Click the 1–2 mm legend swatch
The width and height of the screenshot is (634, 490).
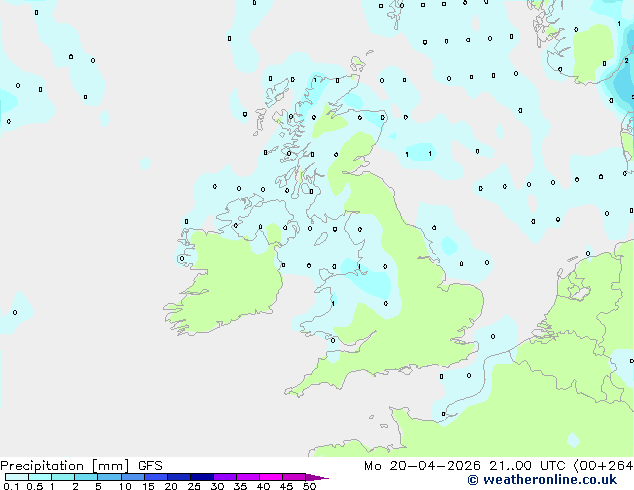(x=63, y=477)
